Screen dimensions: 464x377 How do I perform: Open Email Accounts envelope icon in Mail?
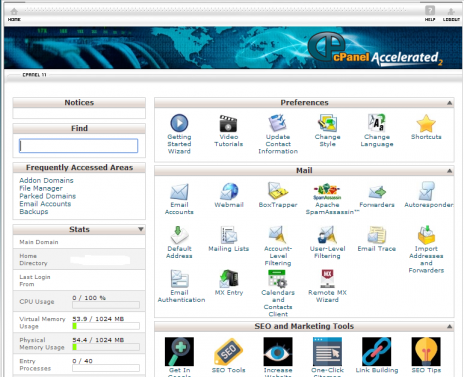click(x=179, y=192)
